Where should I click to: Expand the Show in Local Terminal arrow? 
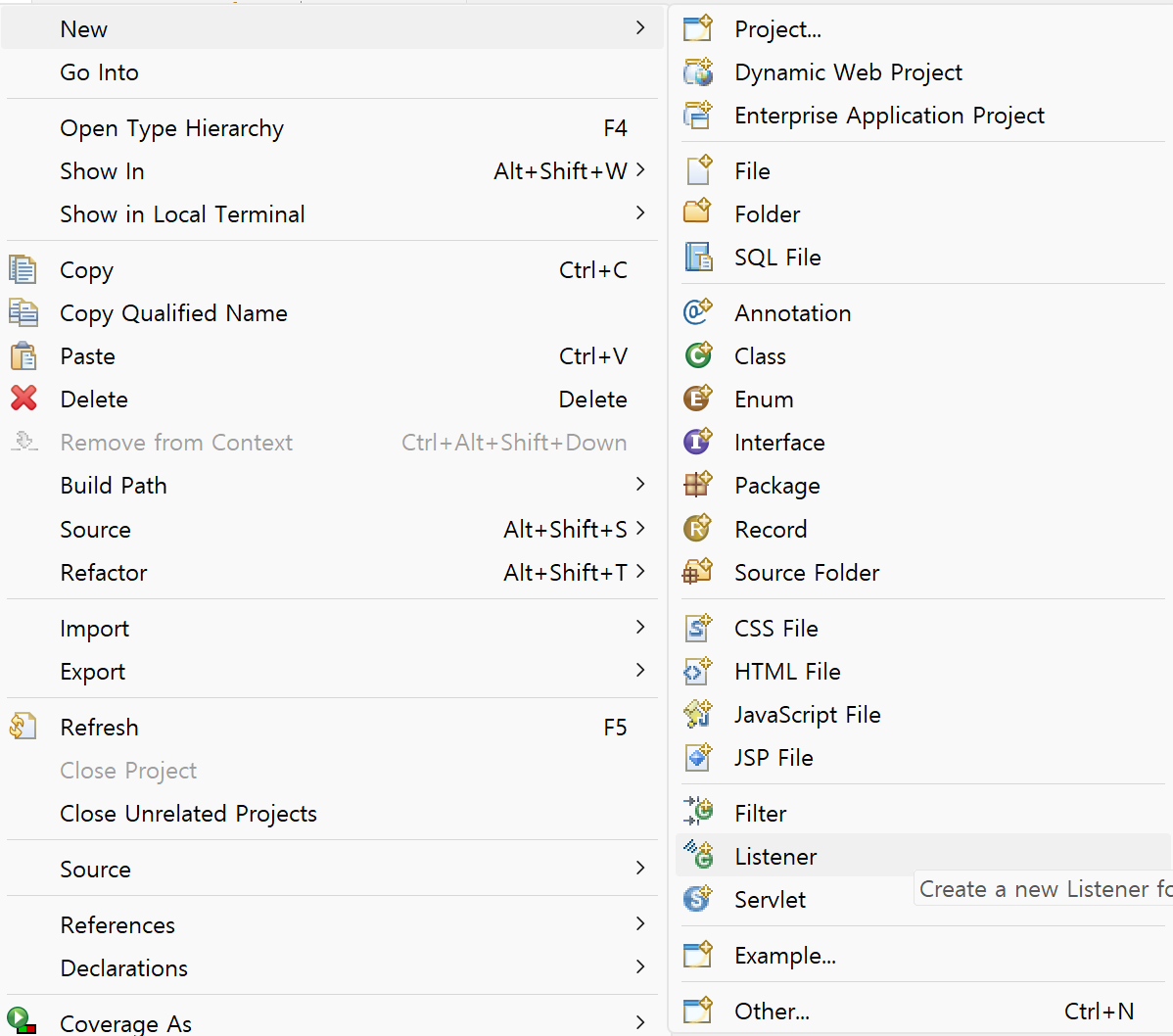click(640, 213)
